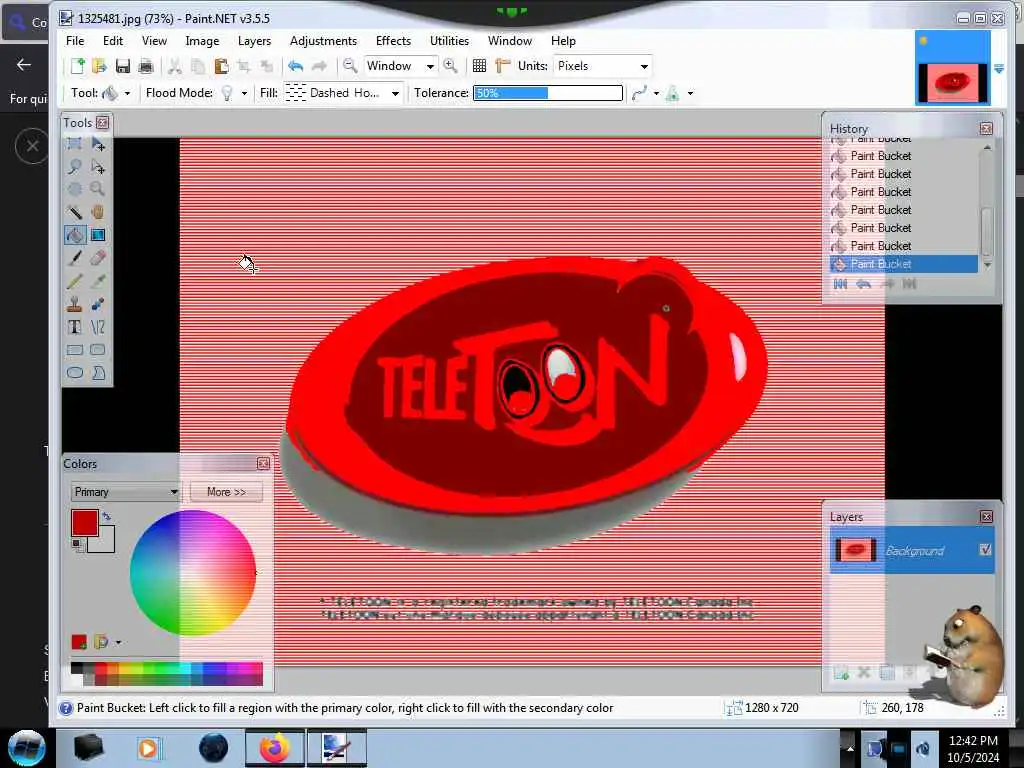Select the highlighted Paint Bucket history entry

pyautogui.click(x=904, y=264)
